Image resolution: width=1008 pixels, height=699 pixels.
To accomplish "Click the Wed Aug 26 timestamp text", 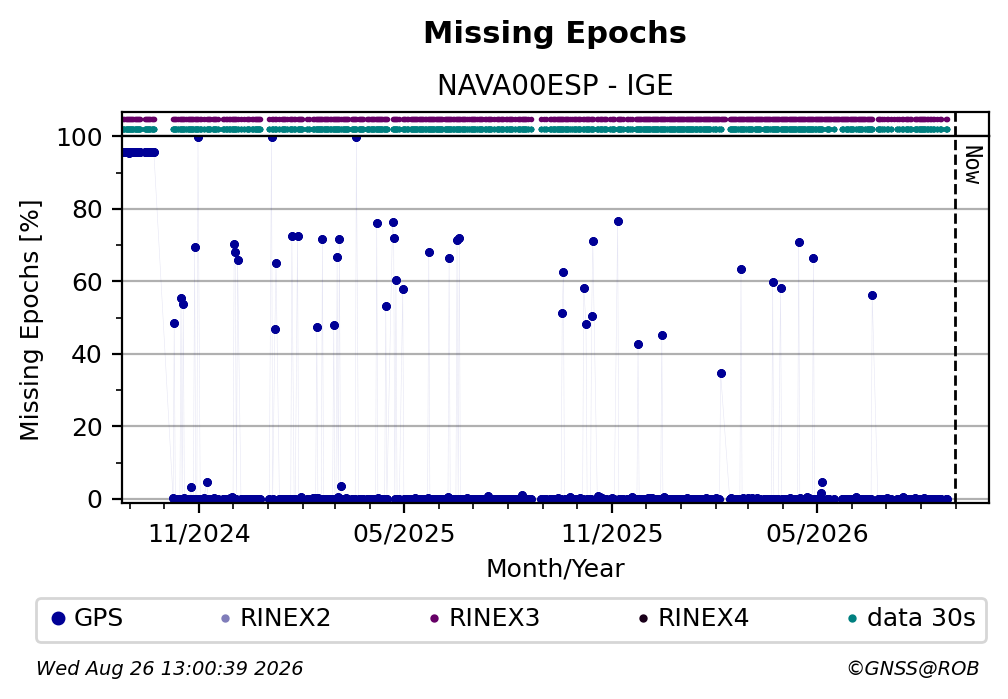I will click(169, 669).
